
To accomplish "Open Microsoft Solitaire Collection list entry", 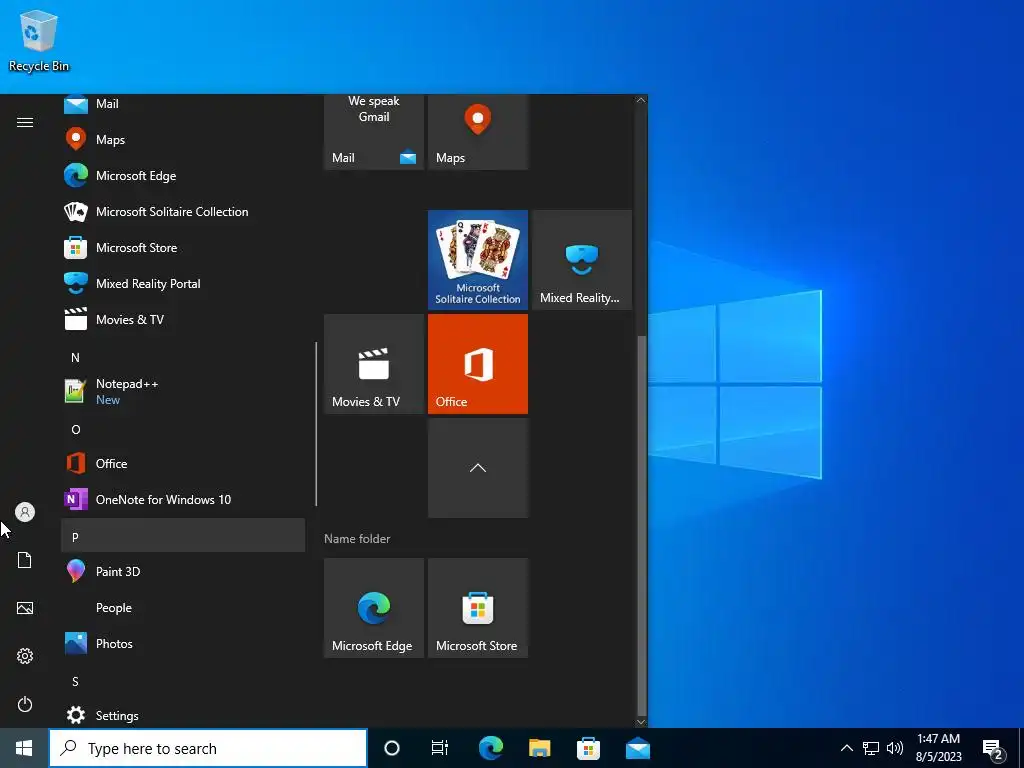I will pyautogui.click(x=183, y=212).
